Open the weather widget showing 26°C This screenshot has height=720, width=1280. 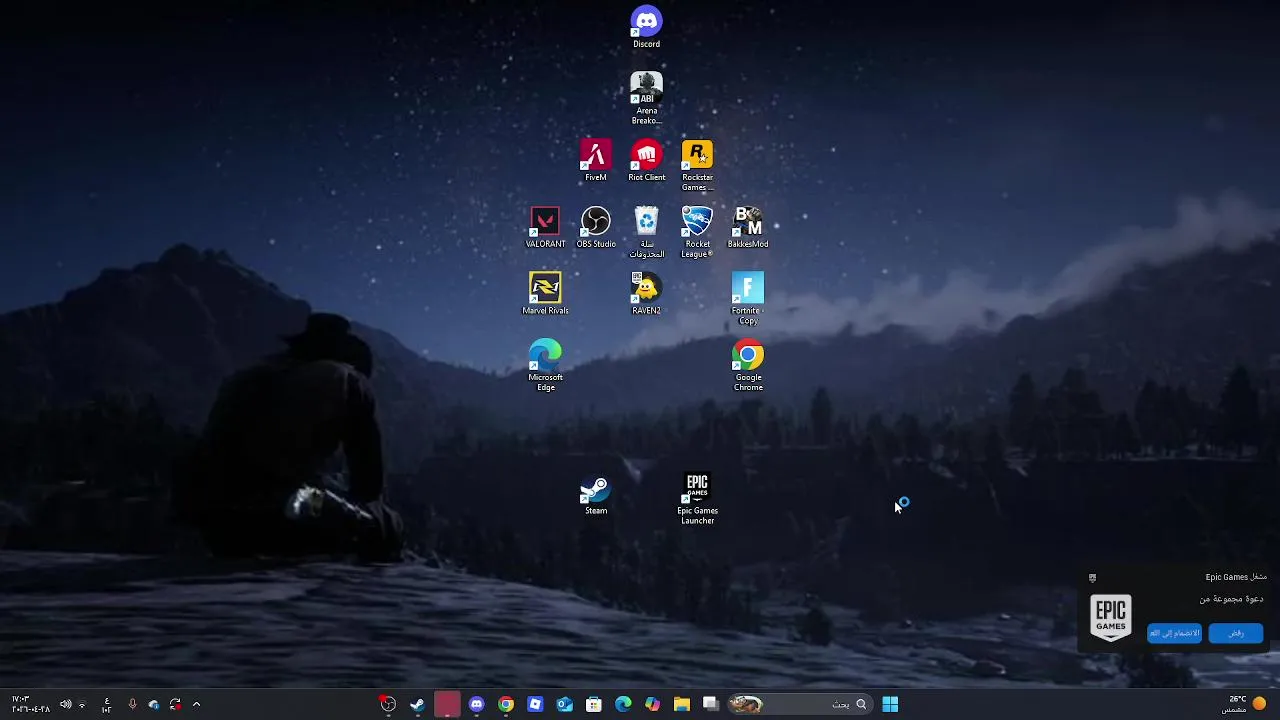[1246, 704]
